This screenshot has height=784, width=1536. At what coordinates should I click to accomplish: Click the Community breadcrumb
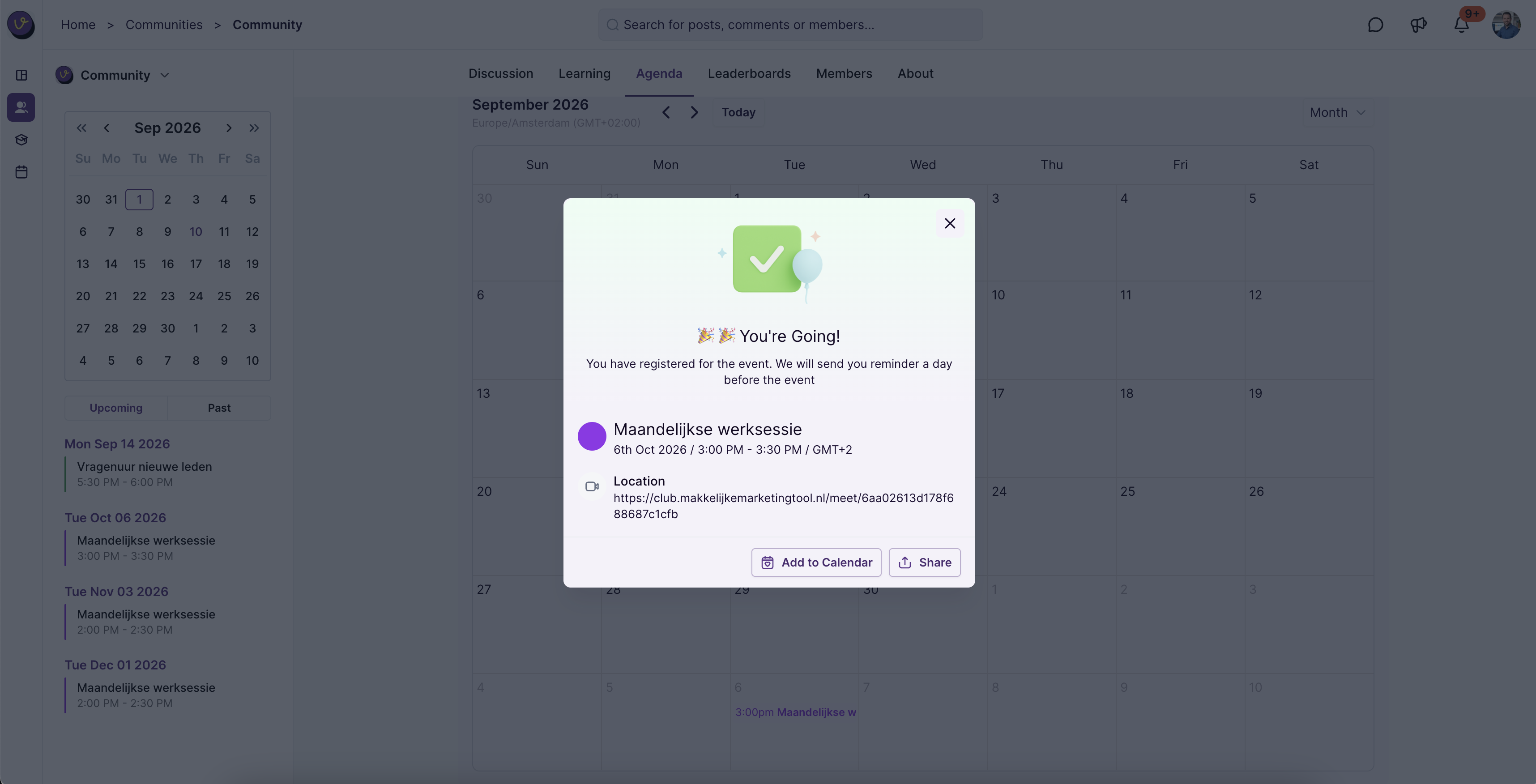coord(267,25)
